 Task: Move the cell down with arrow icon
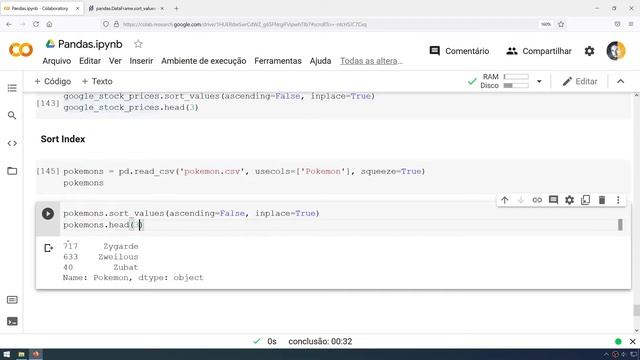[521, 200]
